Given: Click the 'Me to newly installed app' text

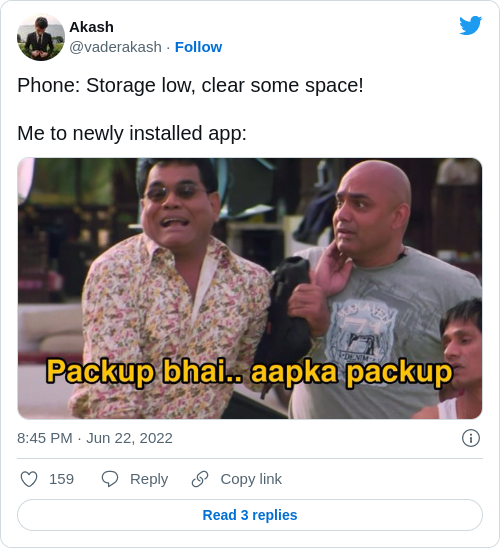Looking at the screenshot, I should click(132, 133).
